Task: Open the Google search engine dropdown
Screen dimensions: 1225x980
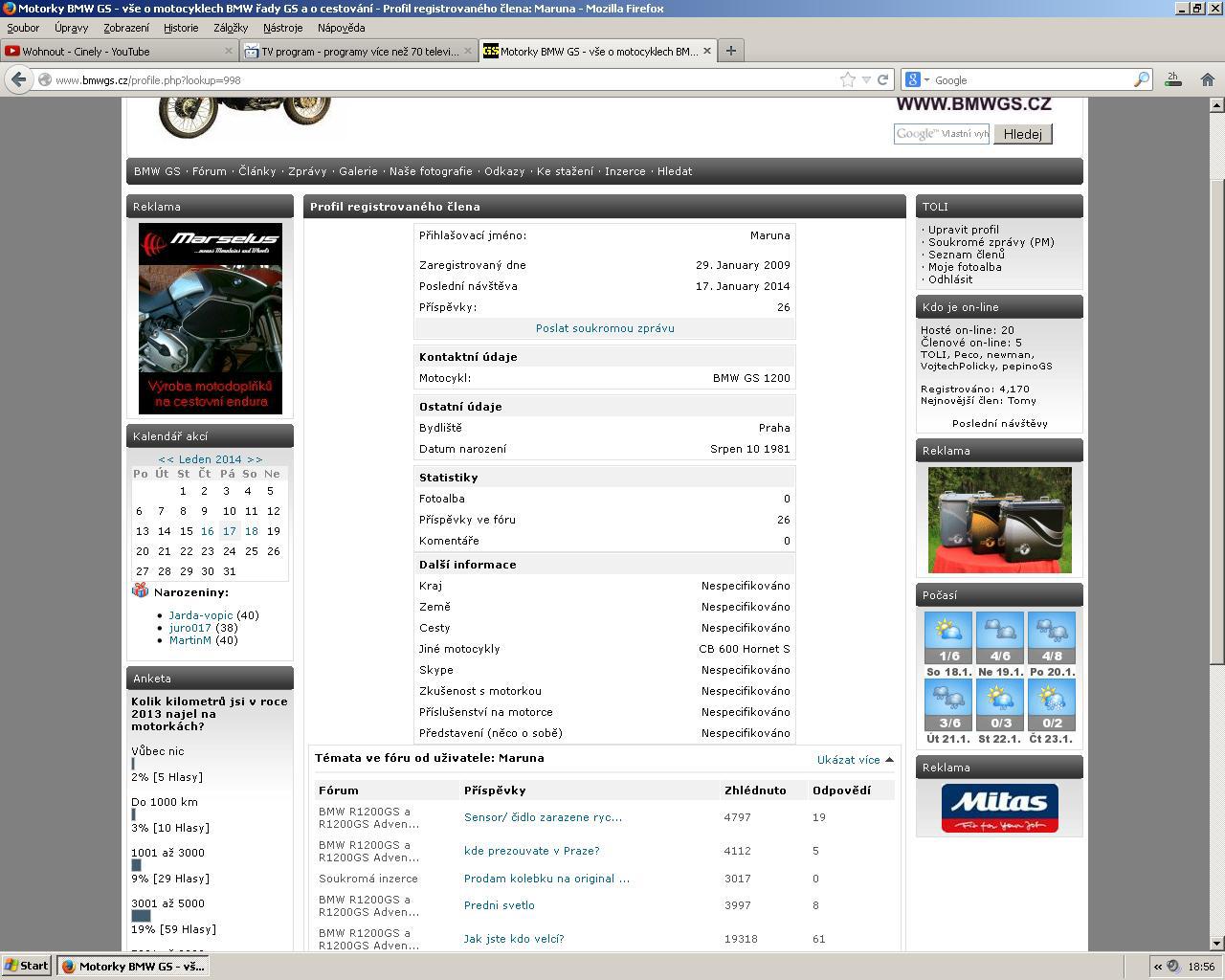Action: click(x=916, y=80)
